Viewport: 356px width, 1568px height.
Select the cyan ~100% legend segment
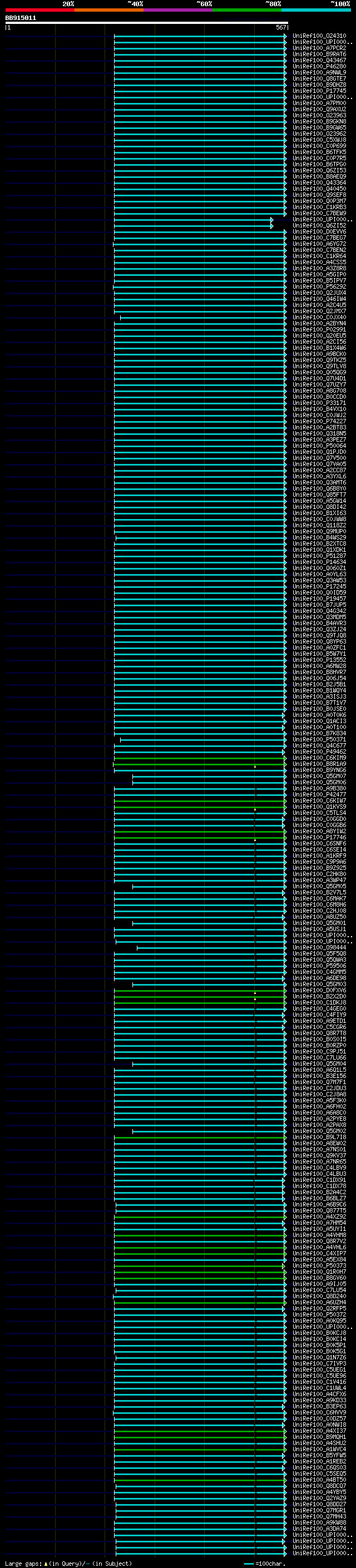tap(316, 11)
